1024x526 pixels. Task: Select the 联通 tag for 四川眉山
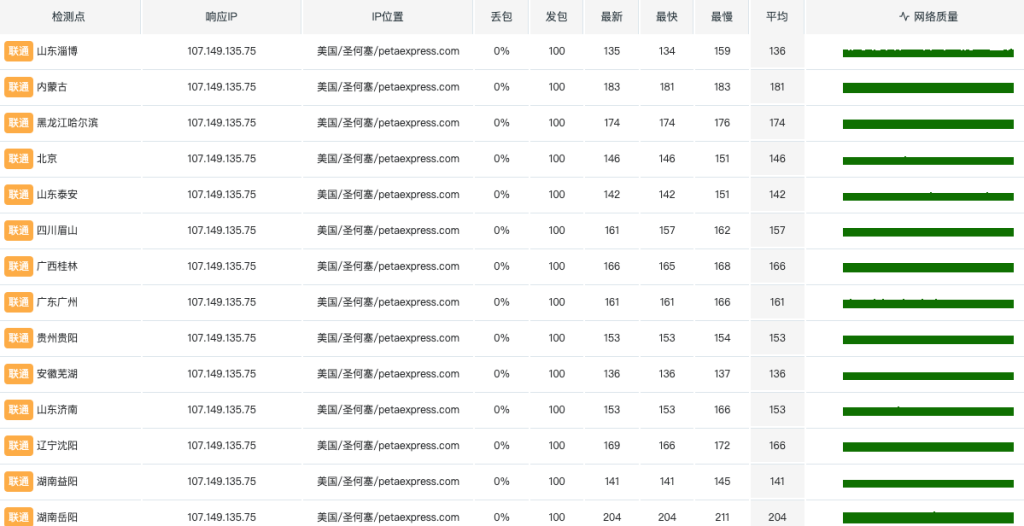19,231
